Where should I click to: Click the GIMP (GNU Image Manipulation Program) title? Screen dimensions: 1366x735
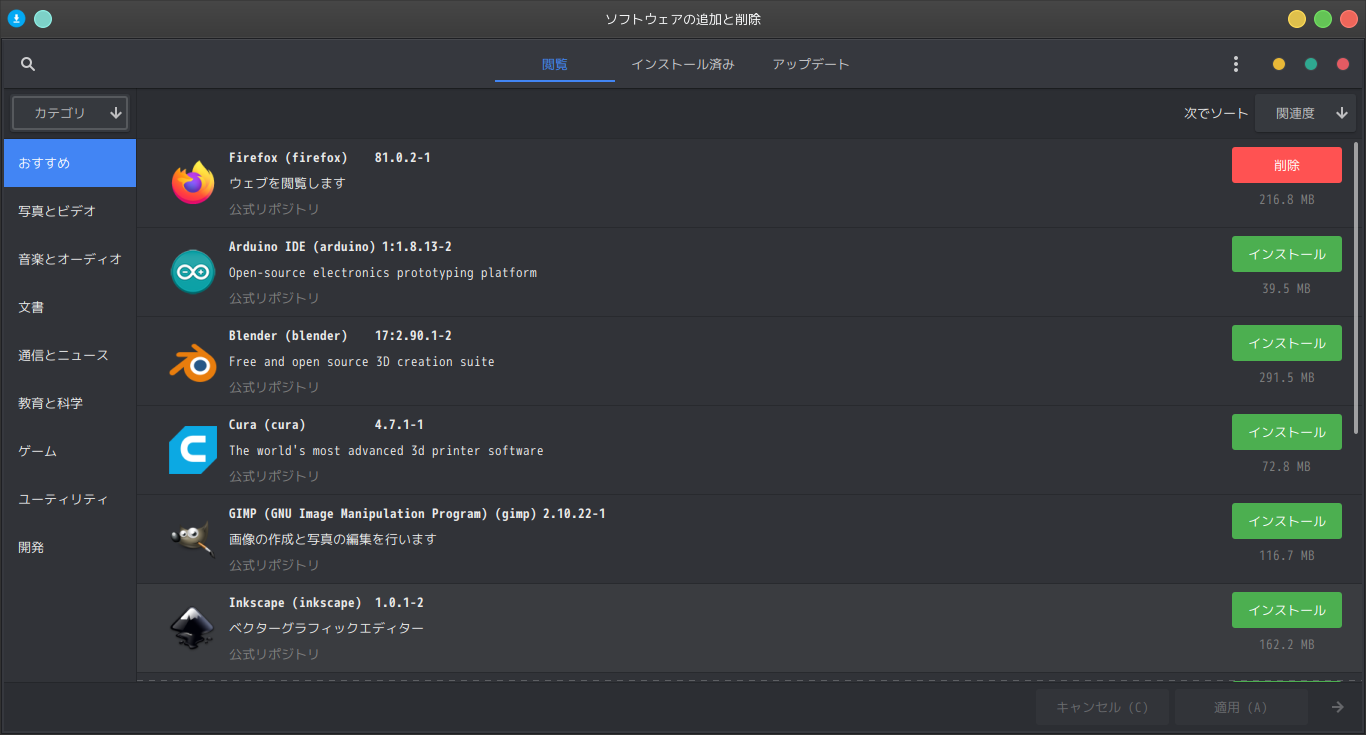[382, 514]
